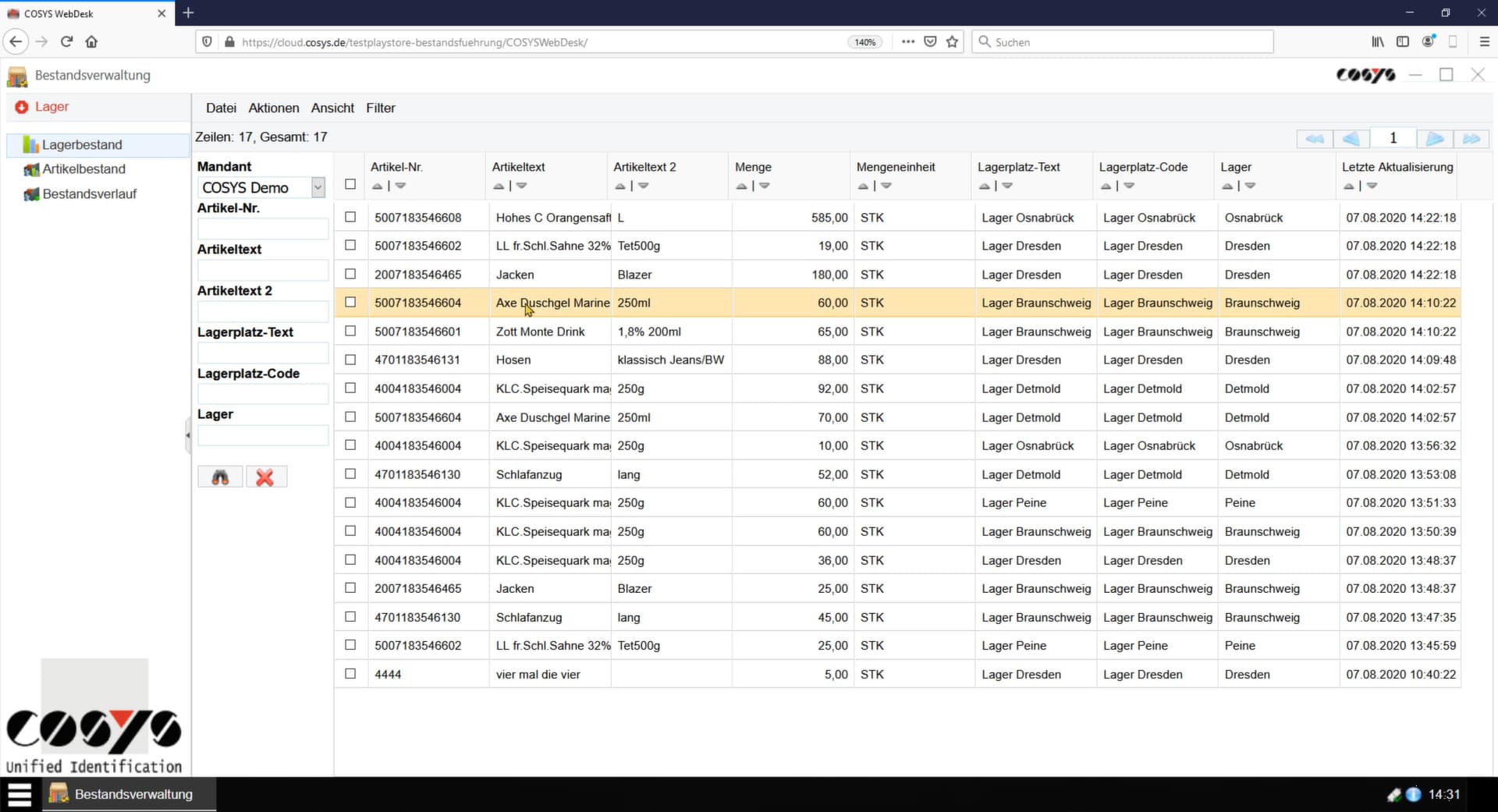Open the Ansicht menu

(x=332, y=108)
